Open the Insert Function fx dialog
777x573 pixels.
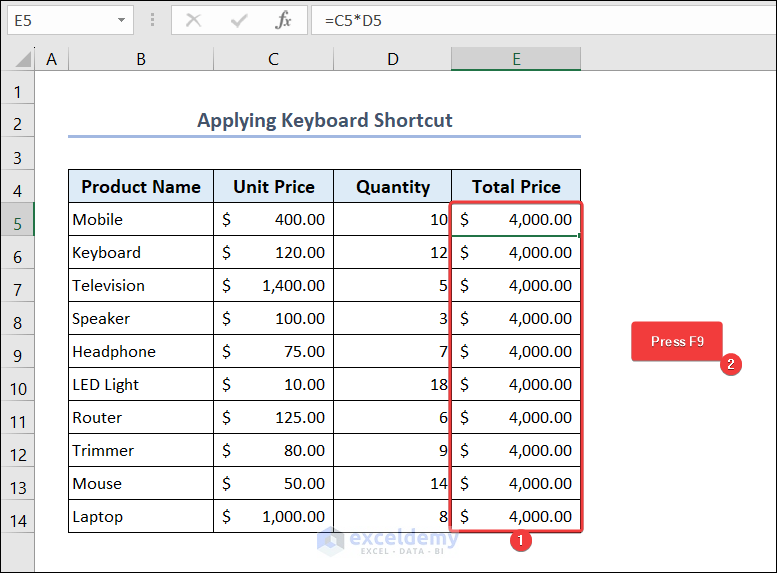(x=284, y=20)
